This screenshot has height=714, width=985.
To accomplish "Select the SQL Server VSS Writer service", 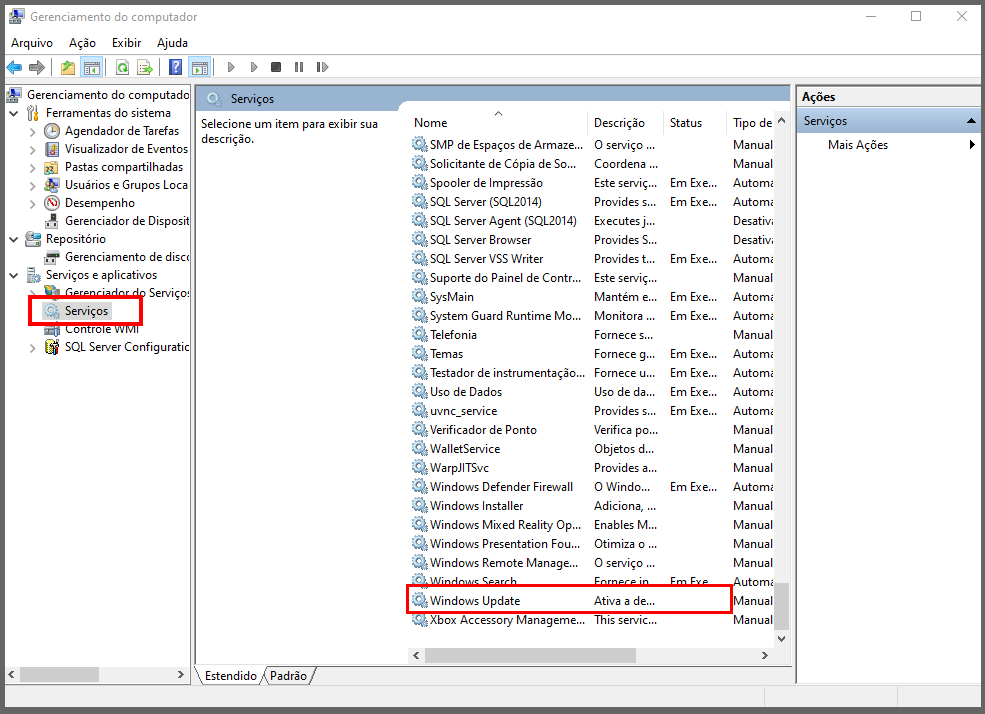I will tap(592, 259).
